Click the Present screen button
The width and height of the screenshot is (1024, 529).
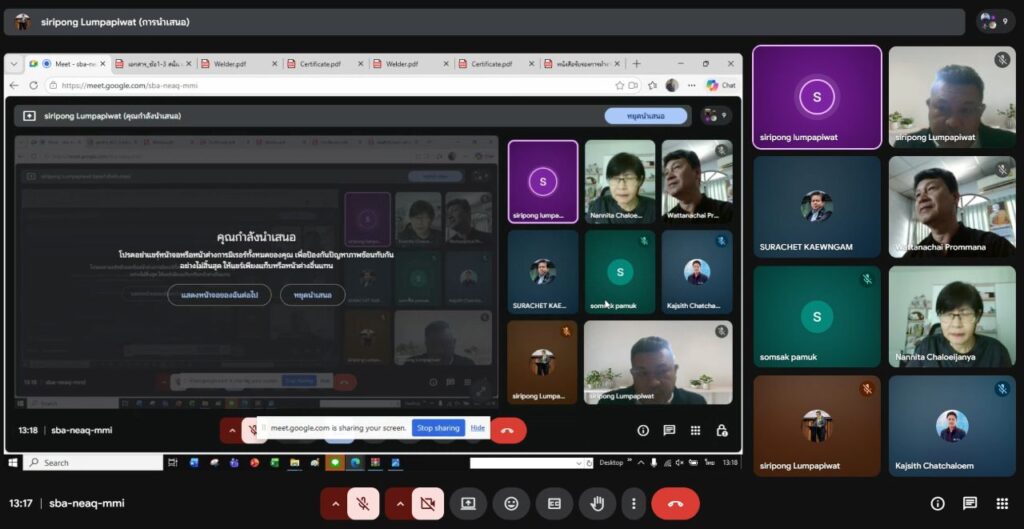(468, 504)
